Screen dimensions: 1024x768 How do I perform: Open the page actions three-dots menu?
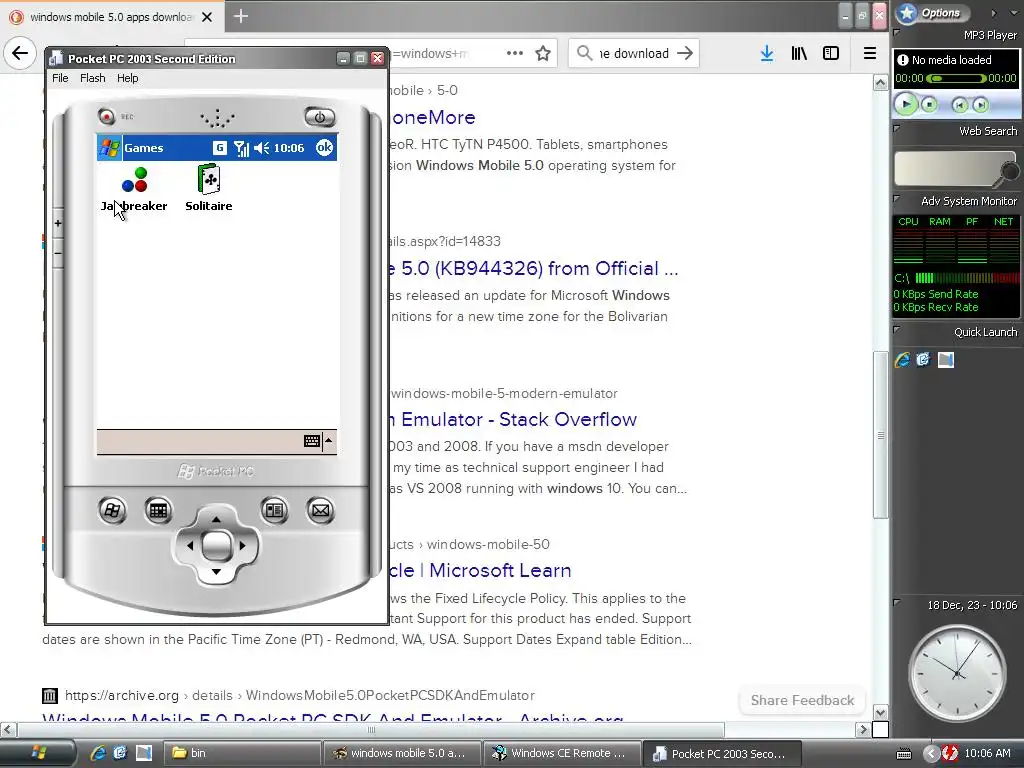pyautogui.click(x=515, y=53)
